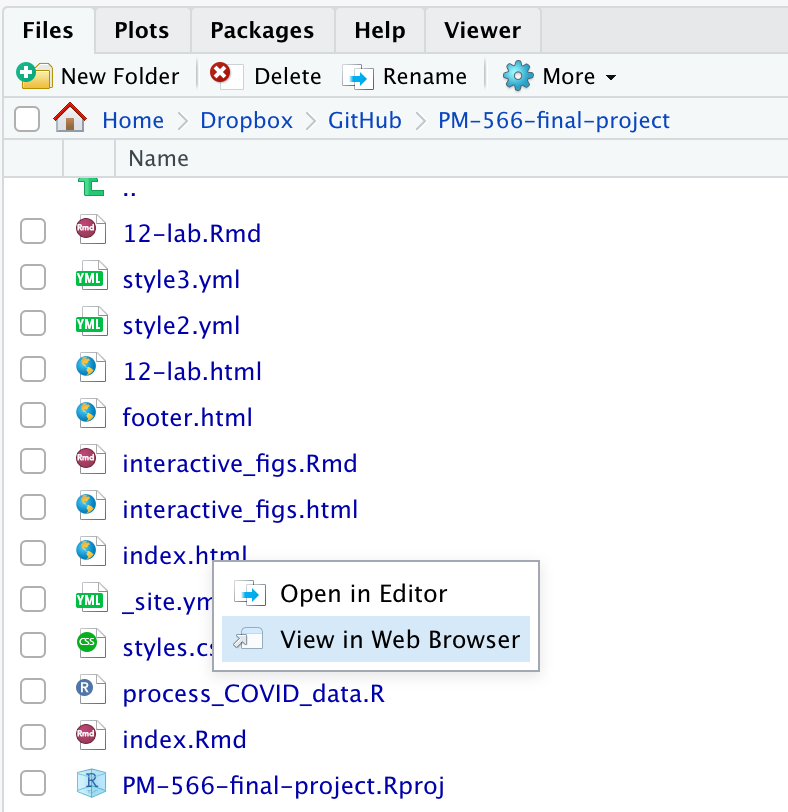Open the file interactive_figs.Rmd

240,463
